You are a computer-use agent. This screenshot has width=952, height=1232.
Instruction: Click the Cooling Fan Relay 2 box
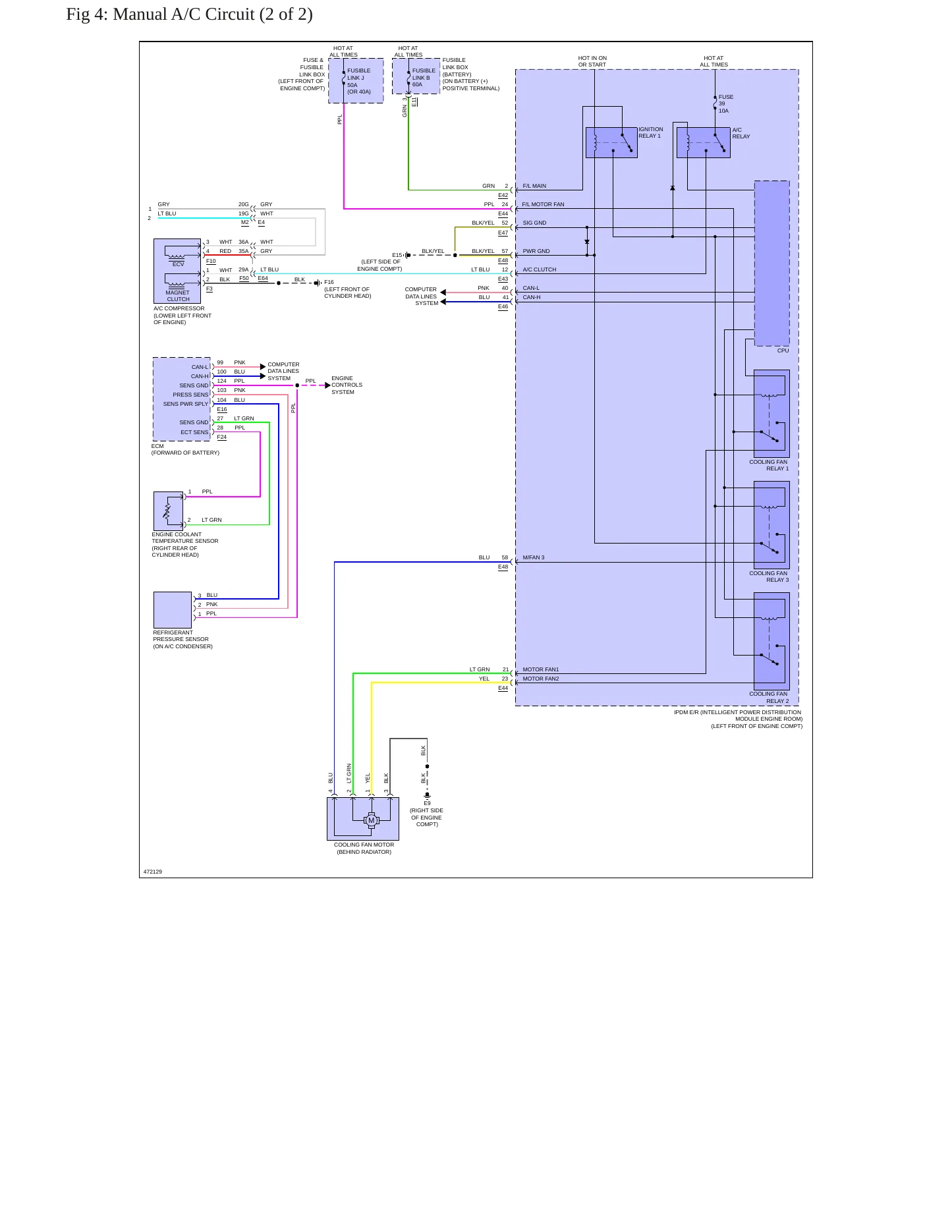[x=771, y=641]
